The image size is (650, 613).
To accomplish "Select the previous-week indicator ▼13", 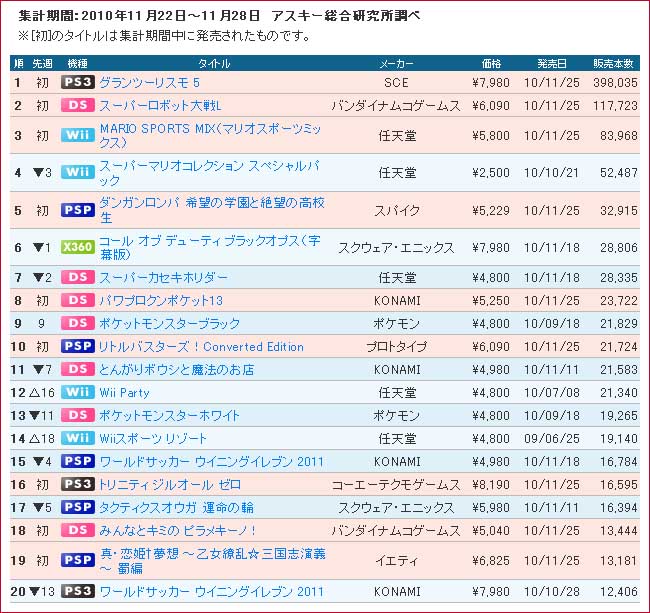I will click(42, 591).
